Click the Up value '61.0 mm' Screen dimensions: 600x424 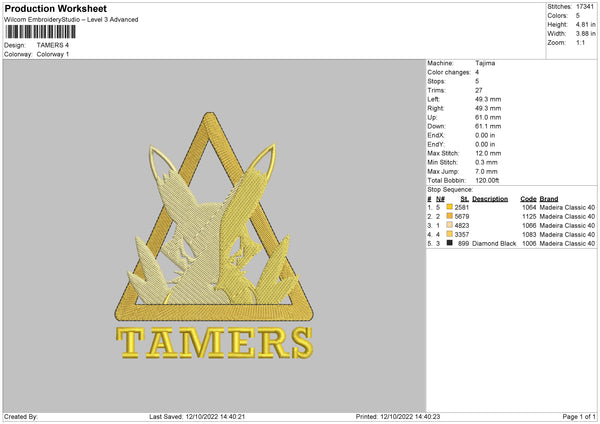(488, 117)
